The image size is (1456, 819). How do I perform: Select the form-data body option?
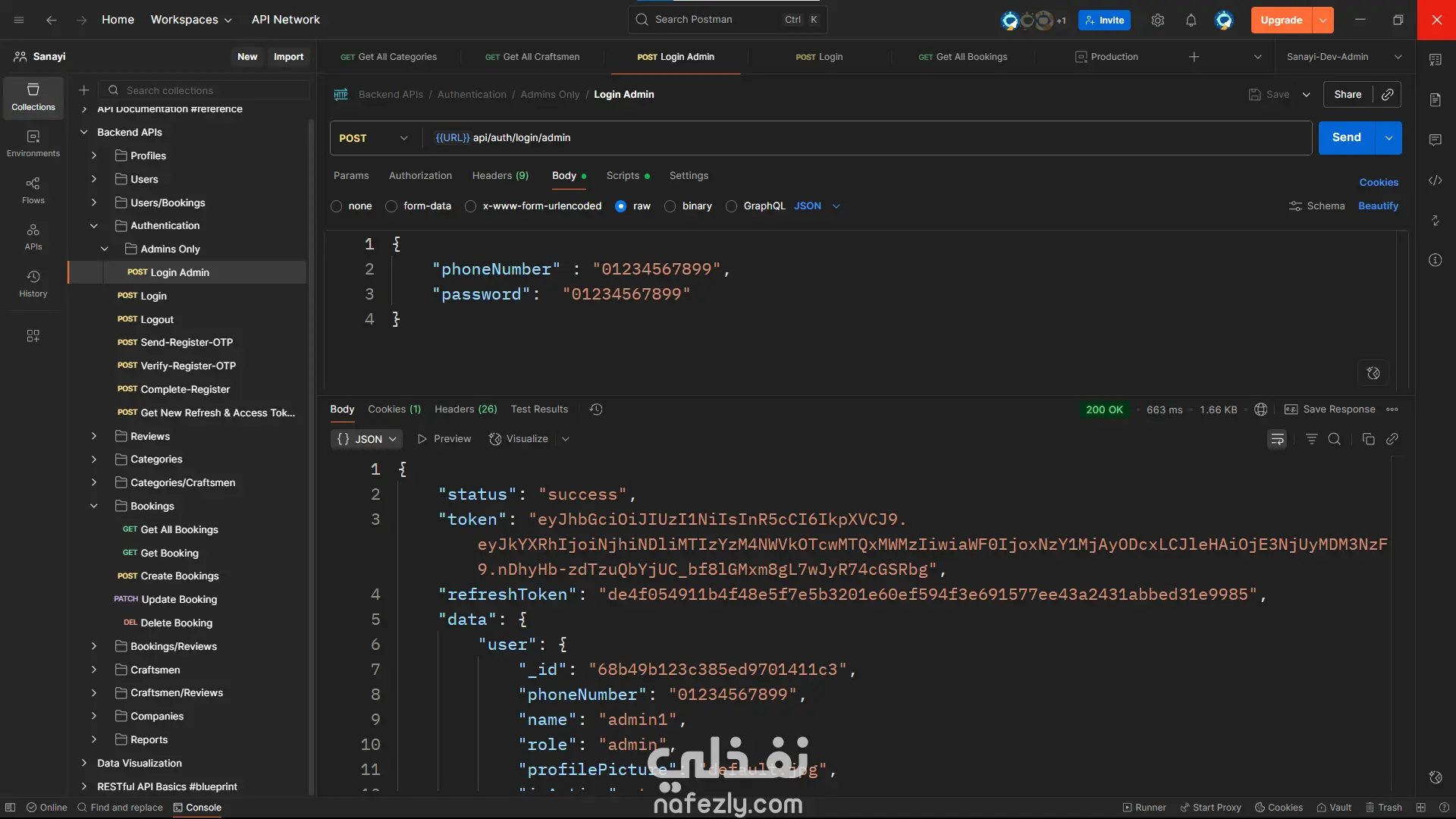391,206
